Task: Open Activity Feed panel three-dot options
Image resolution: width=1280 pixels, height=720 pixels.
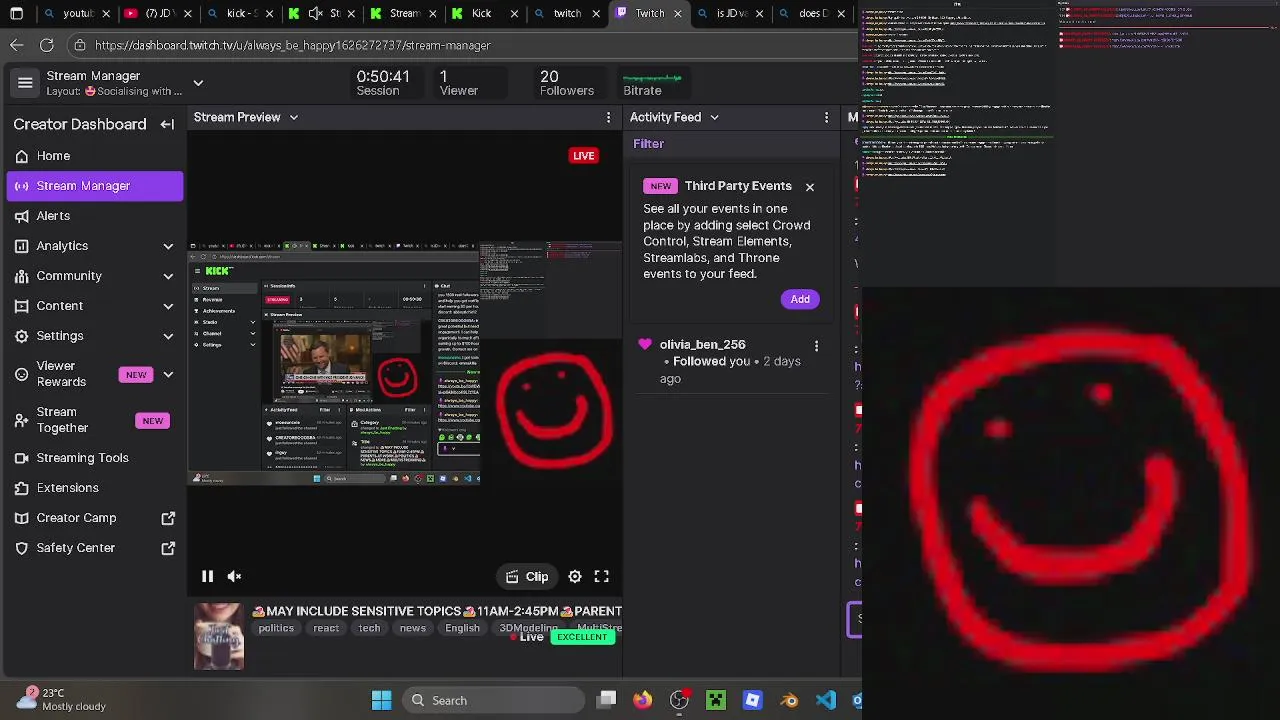Action: point(826,117)
